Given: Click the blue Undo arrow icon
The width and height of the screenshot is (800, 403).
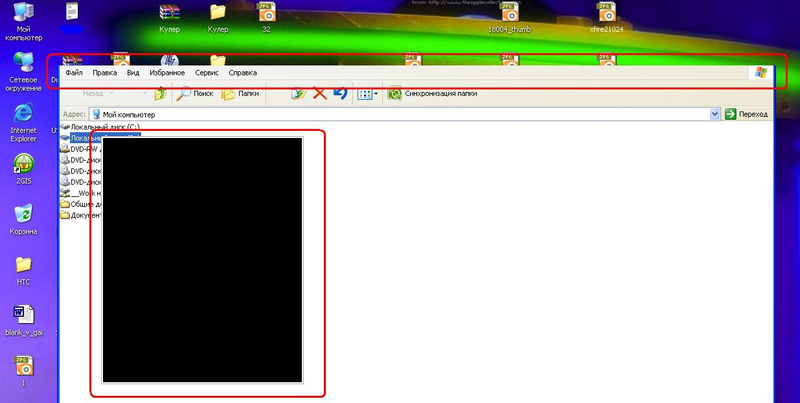Looking at the screenshot, I should pyautogui.click(x=340, y=93).
